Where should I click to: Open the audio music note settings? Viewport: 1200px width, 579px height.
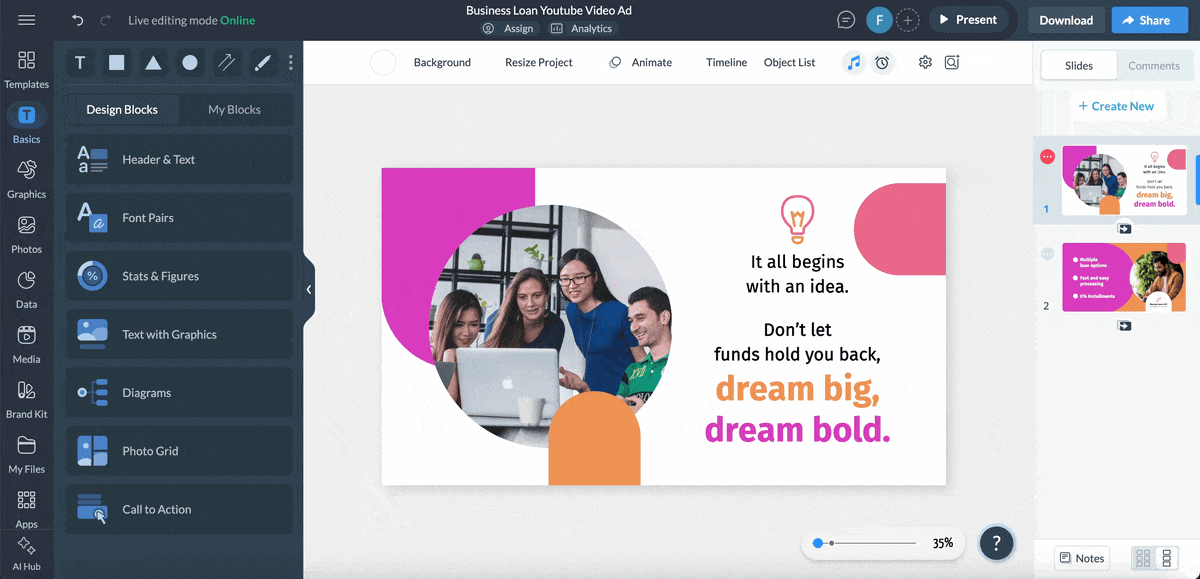tap(853, 62)
